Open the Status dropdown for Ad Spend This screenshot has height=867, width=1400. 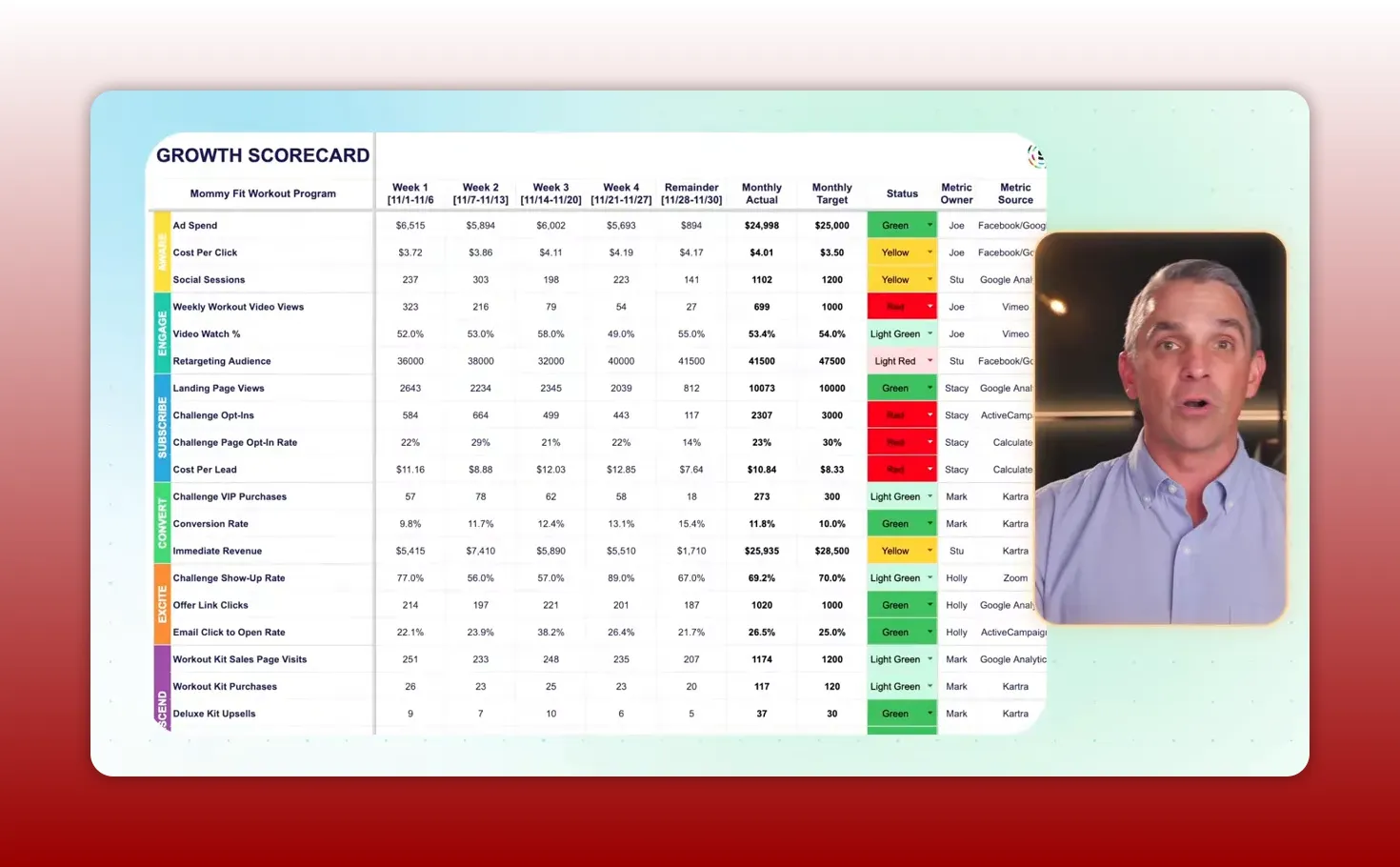pos(930,225)
